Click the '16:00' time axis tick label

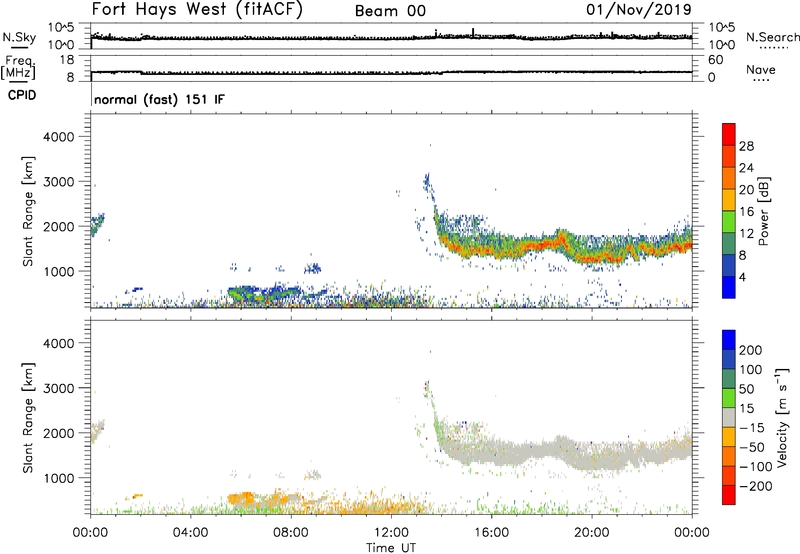491,533
